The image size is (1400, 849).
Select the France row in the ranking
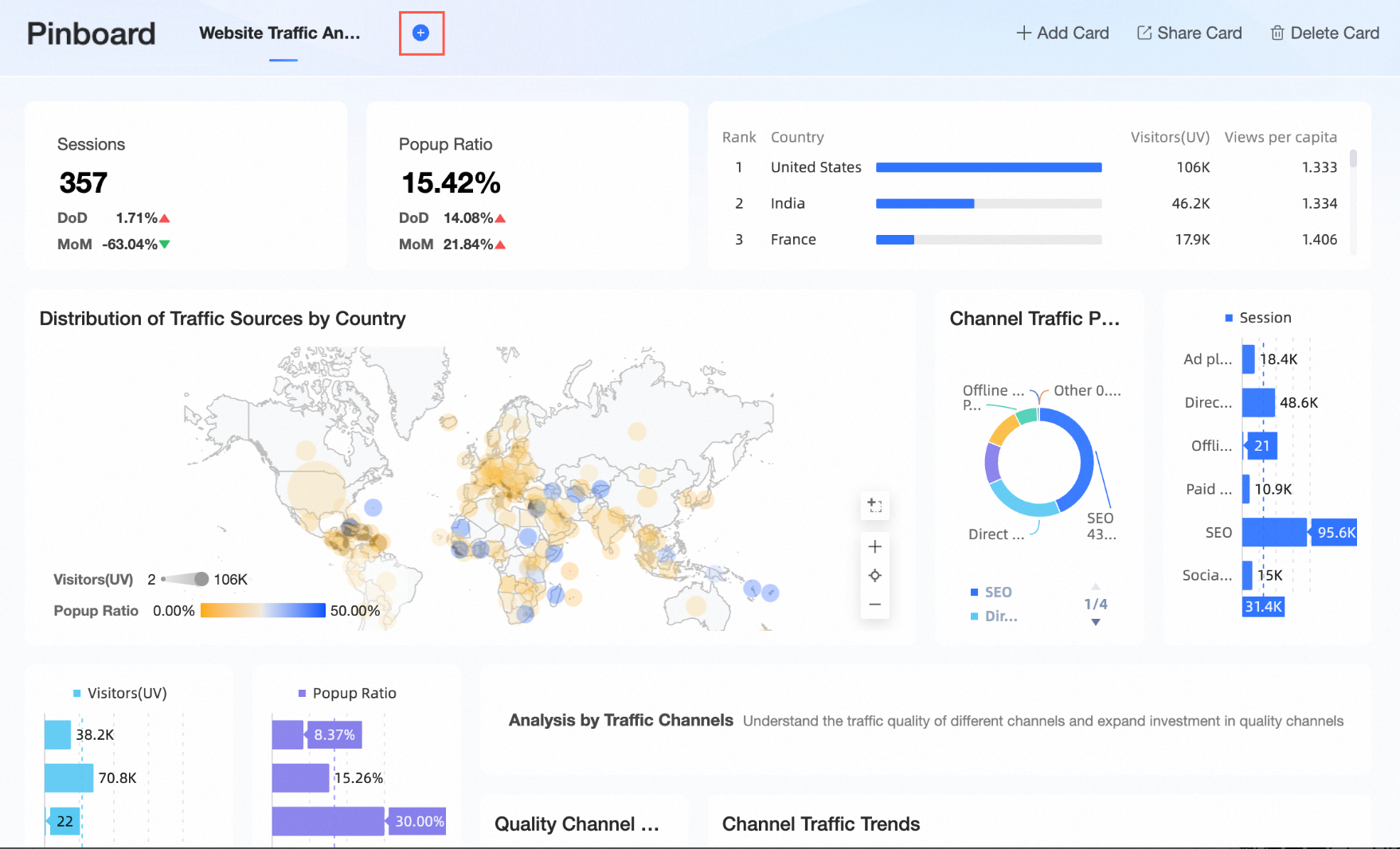coord(1030,239)
